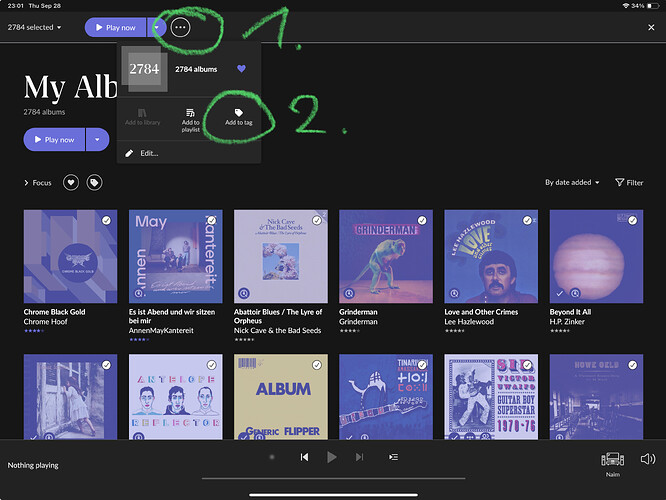This screenshot has width=666, height=500.
Task: Deselect Album Generic Flipper checkmark
Action: click(x=317, y=365)
